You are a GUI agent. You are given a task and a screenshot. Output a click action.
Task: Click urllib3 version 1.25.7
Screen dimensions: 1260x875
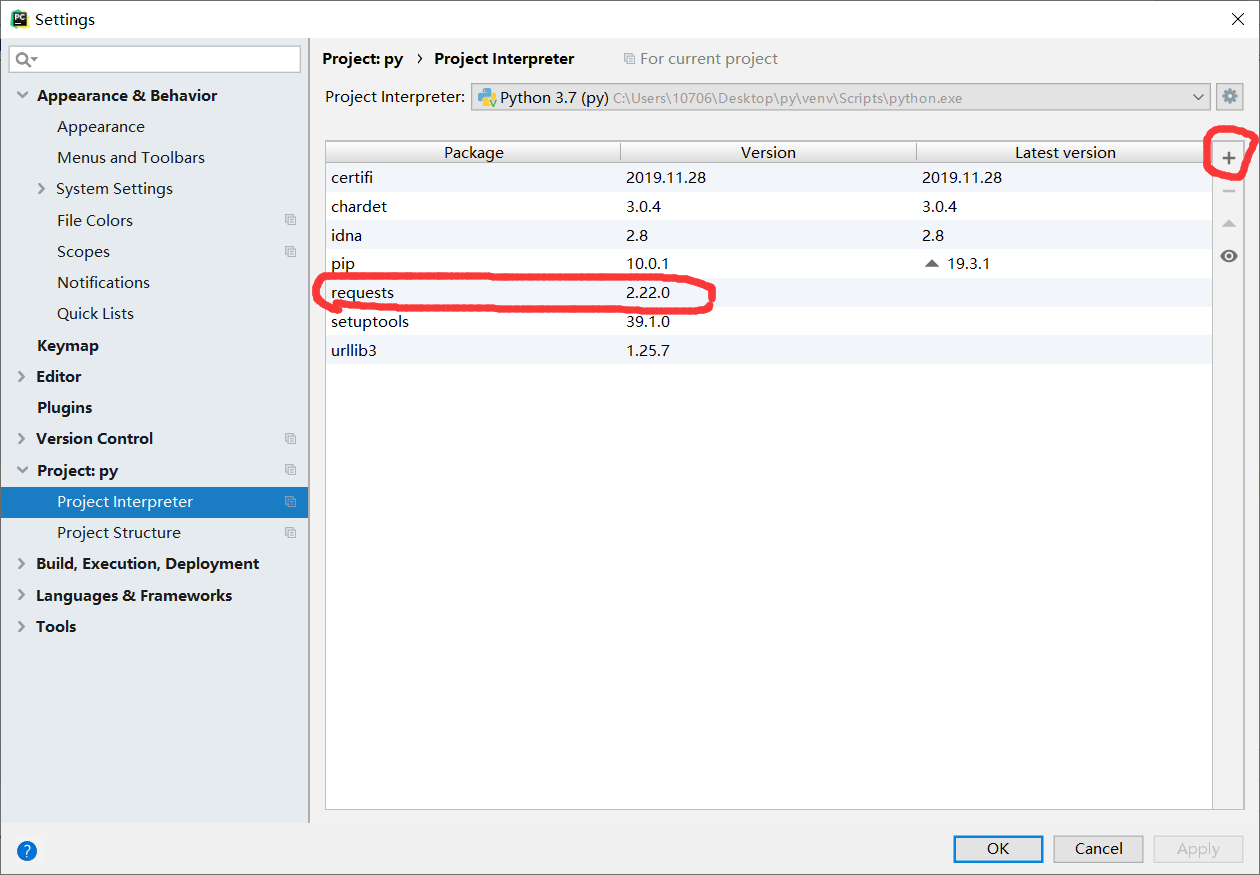[647, 351]
